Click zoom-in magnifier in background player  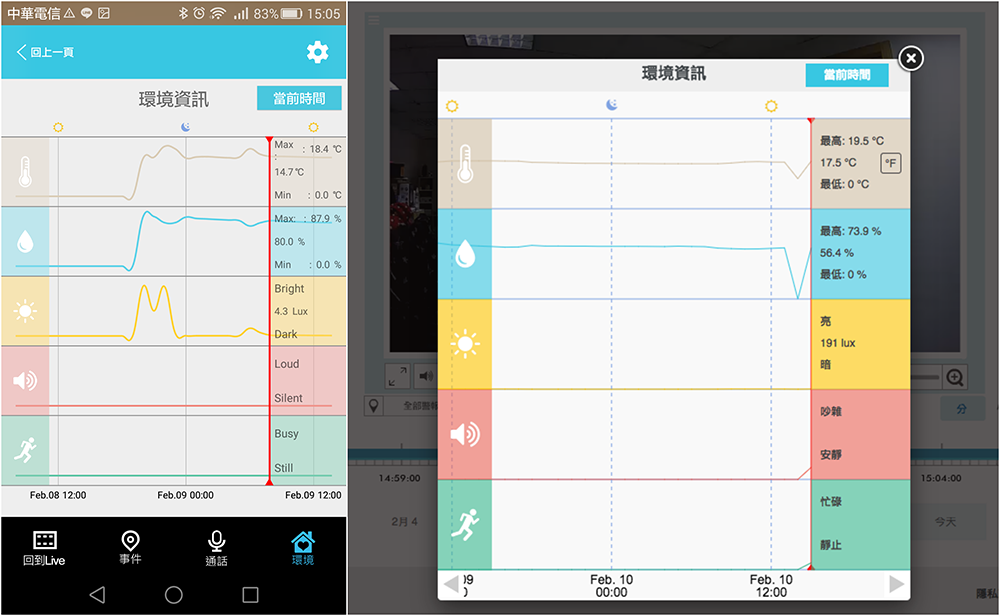[955, 378]
